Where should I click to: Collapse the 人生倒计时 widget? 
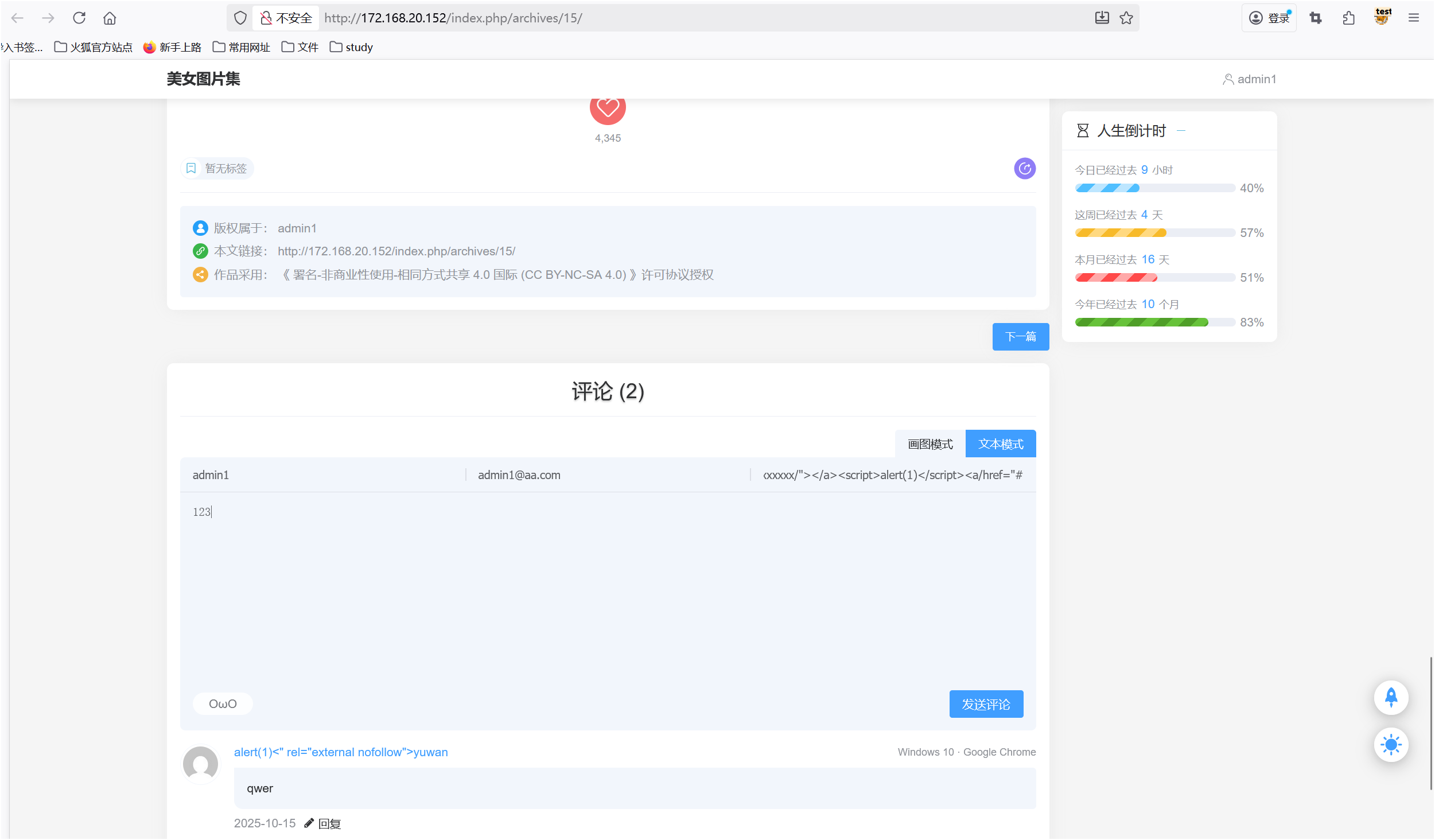coord(1181,131)
